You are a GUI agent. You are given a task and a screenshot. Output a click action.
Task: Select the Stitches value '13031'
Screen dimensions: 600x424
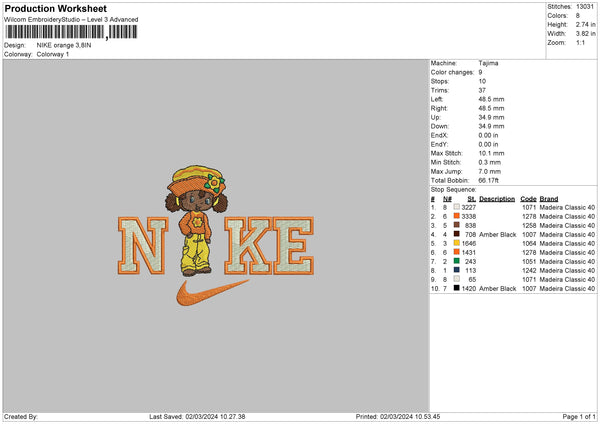pyautogui.click(x=585, y=7)
